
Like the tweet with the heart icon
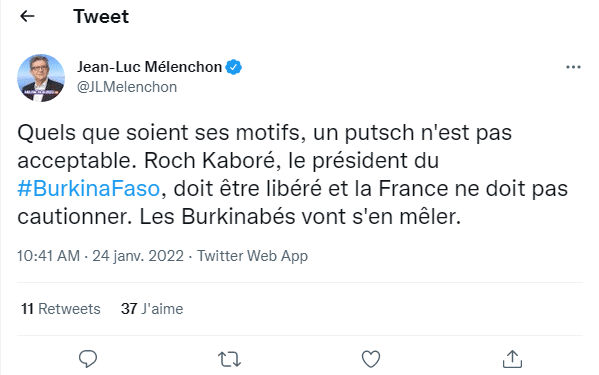371,359
